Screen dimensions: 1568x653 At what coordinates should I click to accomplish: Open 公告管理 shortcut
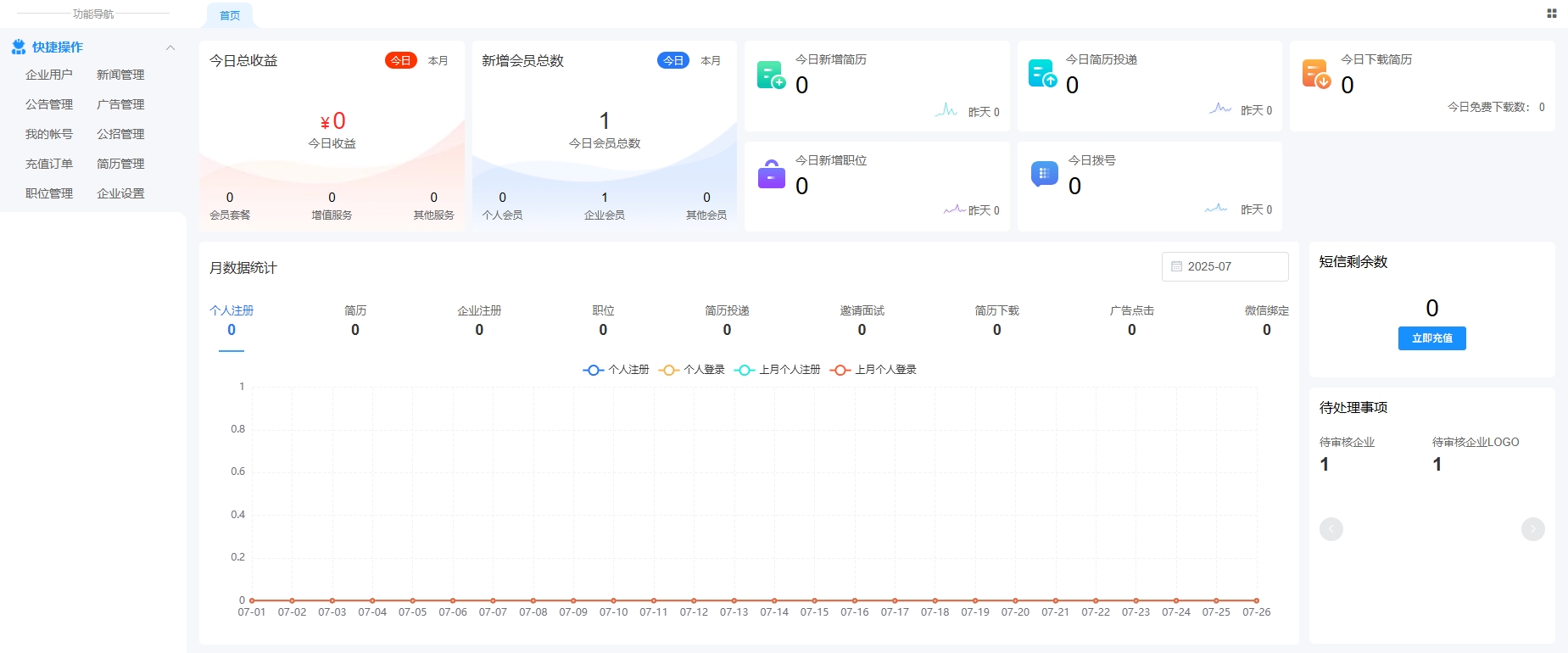click(x=49, y=104)
